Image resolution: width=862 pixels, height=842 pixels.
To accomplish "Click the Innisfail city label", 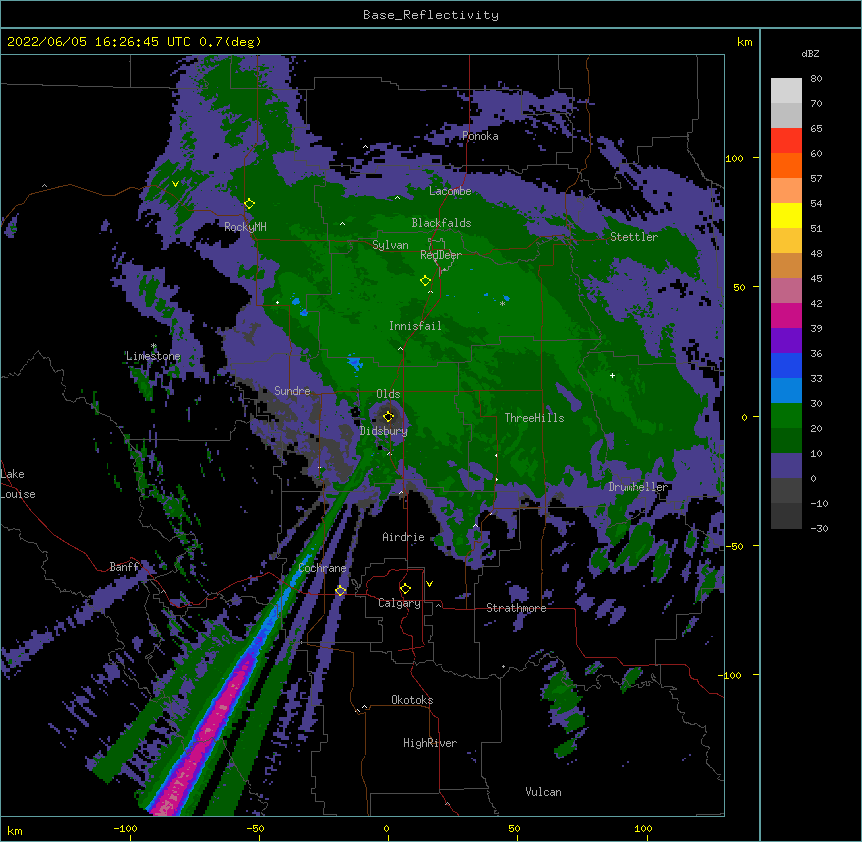I will 415,326.
